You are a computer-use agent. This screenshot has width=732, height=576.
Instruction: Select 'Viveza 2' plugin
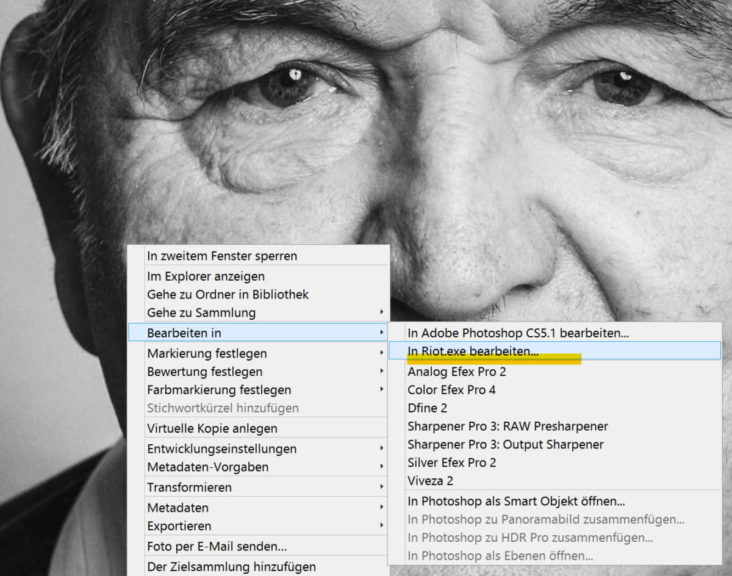pos(555,481)
